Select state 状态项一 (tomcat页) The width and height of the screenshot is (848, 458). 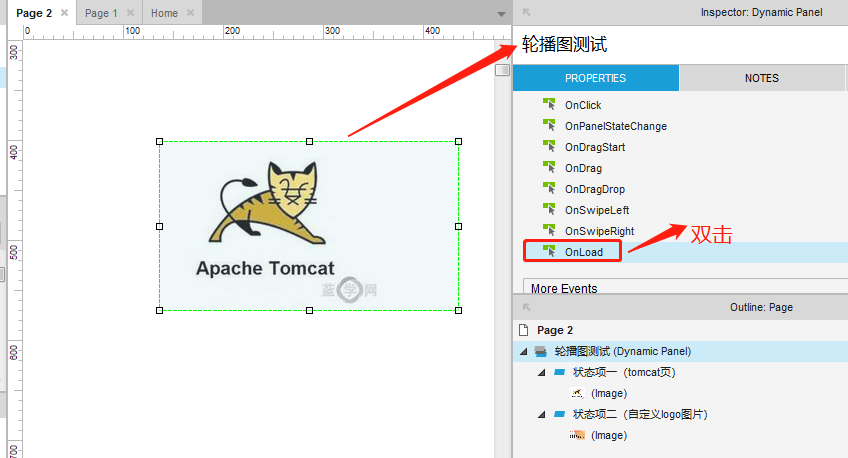(x=624, y=372)
